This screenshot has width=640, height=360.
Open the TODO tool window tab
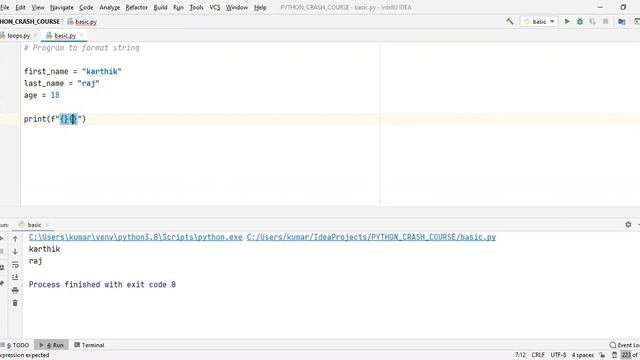tap(16, 345)
